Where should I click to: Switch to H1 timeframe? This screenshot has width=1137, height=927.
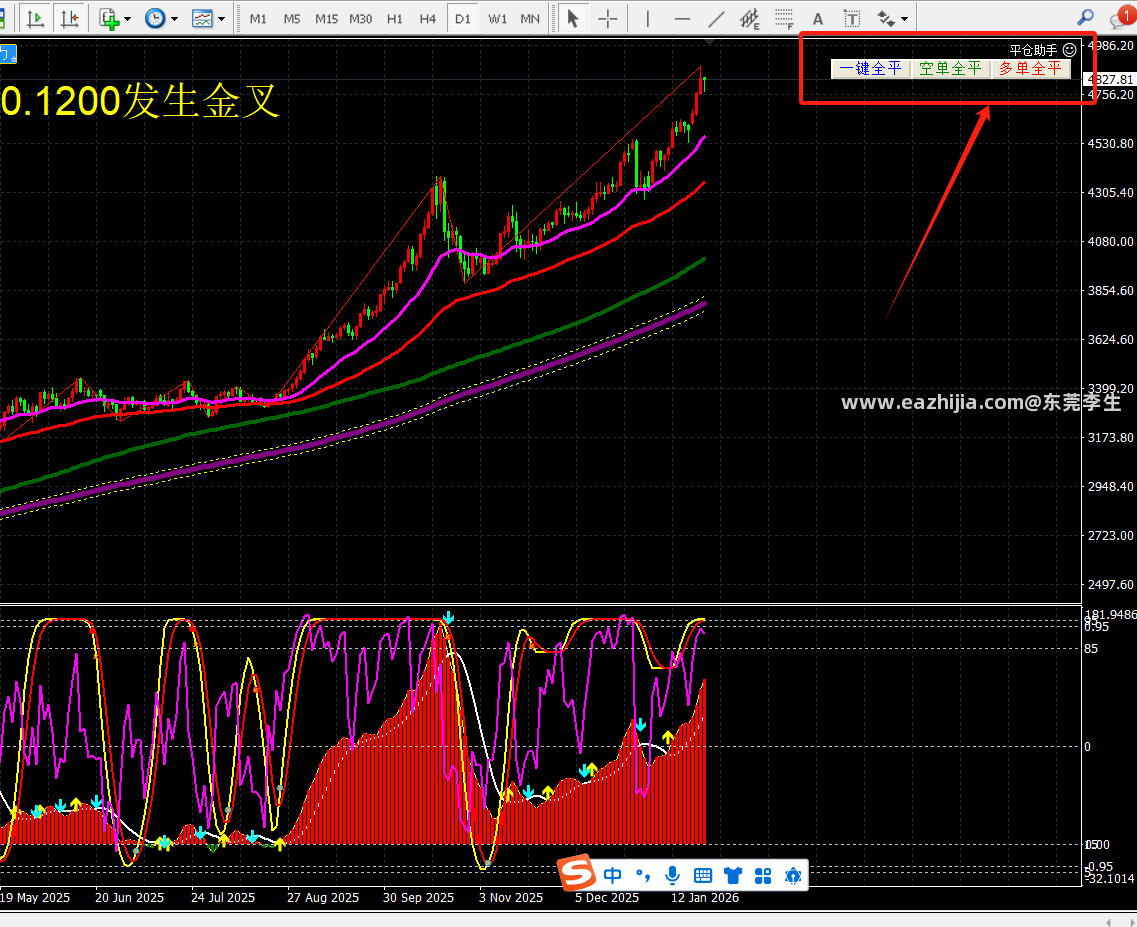click(x=394, y=19)
